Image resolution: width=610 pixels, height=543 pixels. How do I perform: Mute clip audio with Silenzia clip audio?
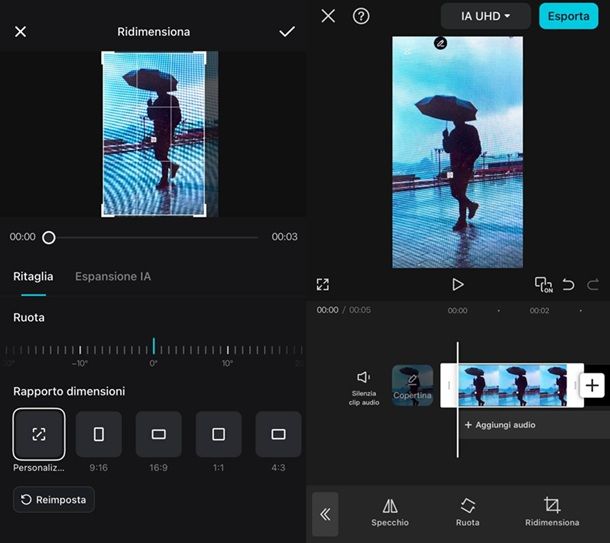point(364,388)
